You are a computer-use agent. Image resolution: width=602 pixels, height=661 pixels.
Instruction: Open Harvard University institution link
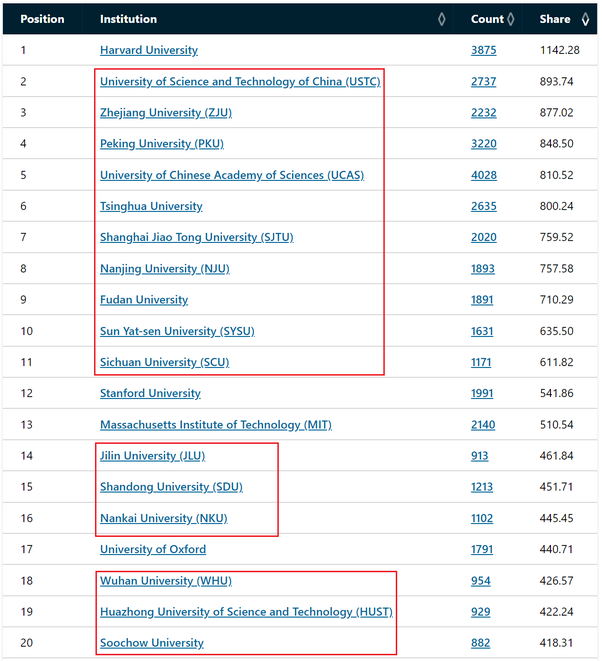(149, 50)
